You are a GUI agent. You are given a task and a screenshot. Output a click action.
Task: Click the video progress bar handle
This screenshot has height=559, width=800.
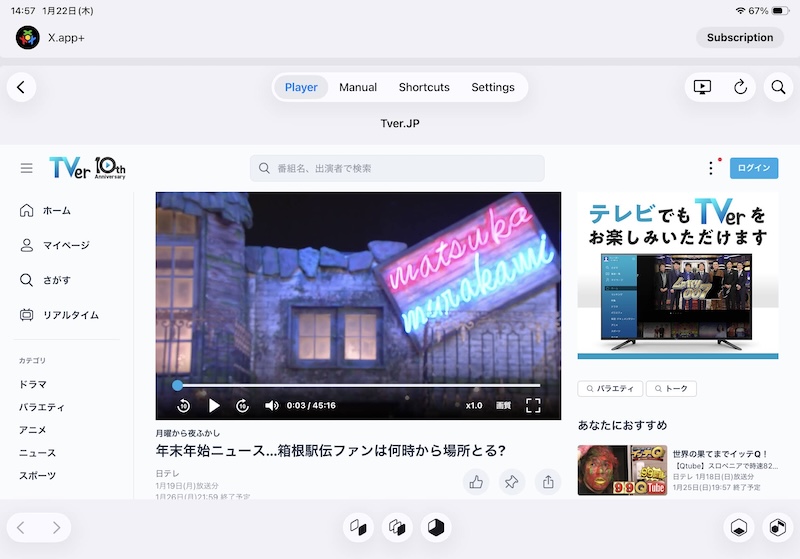point(177,386)
